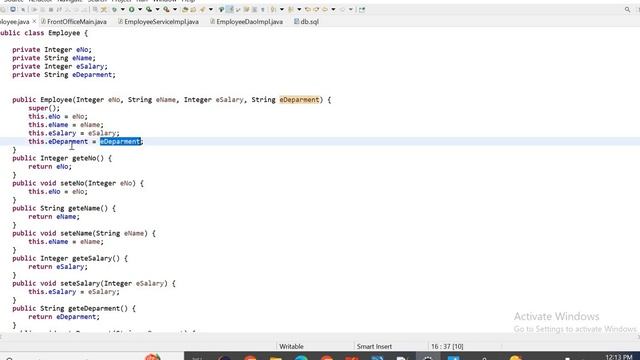Open the Back navigation history dropdown
640x360 pixels.
[333, 9]
